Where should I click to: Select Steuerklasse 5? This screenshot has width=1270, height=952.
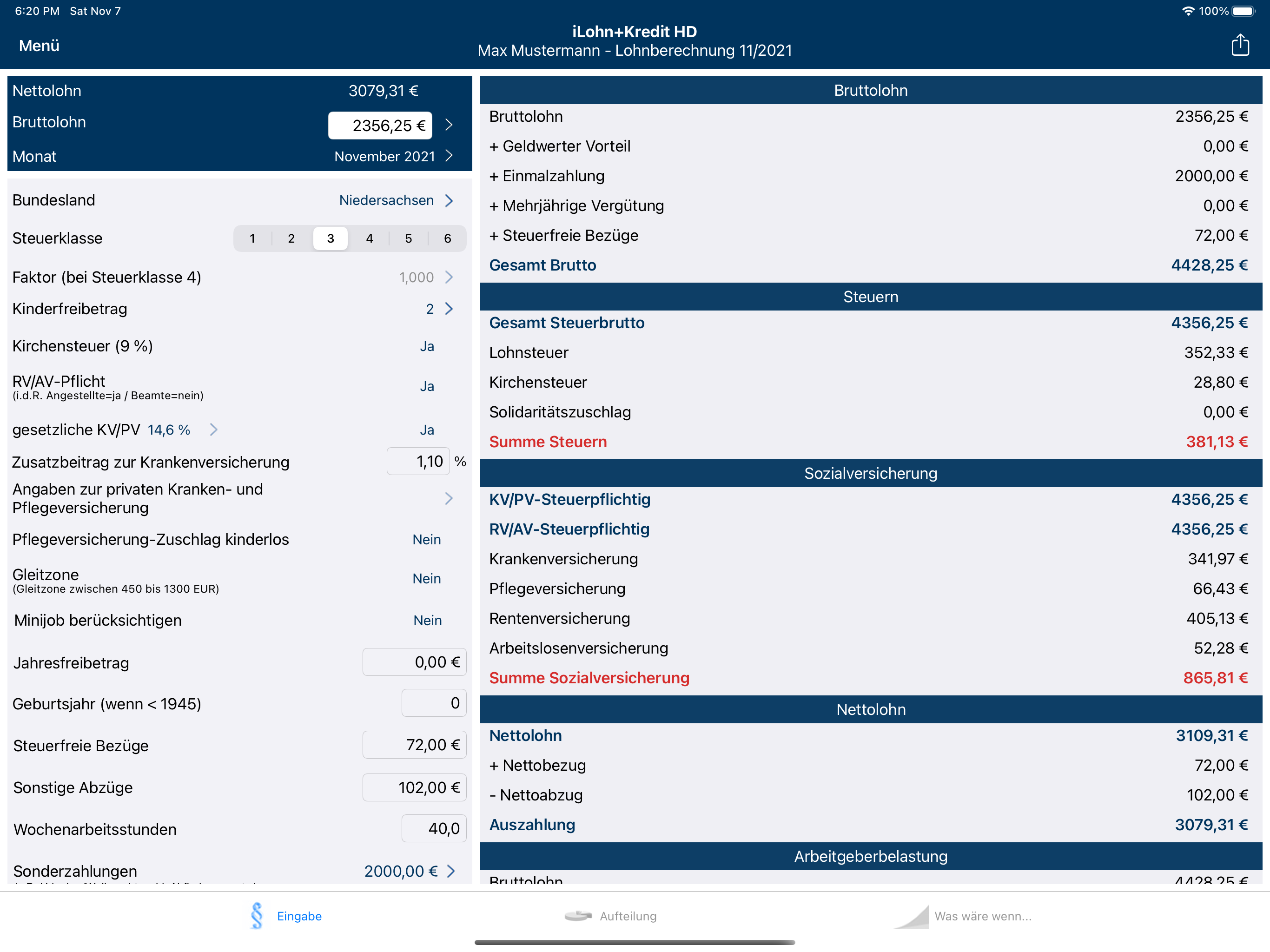point(408,238)
